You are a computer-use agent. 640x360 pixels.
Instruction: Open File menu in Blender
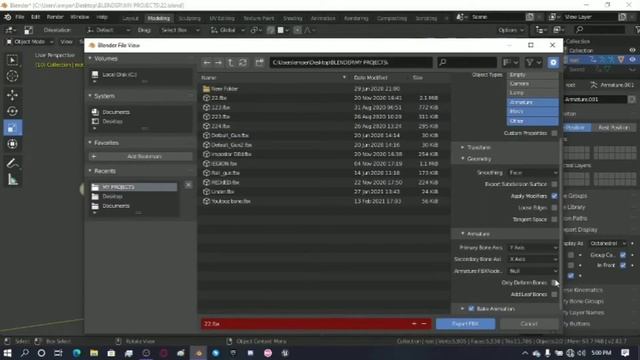click(20, 17)
